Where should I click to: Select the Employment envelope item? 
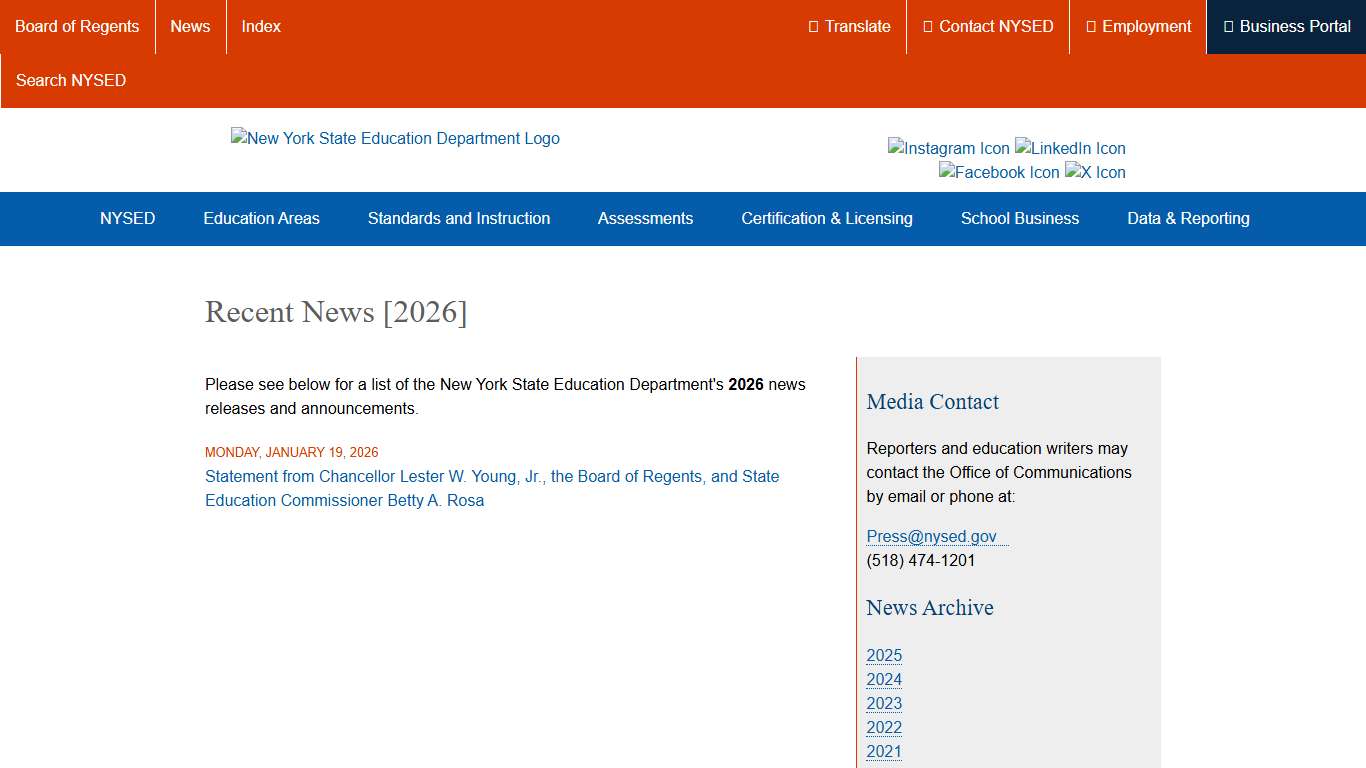pyautogui.click(x=1139, y=27)
